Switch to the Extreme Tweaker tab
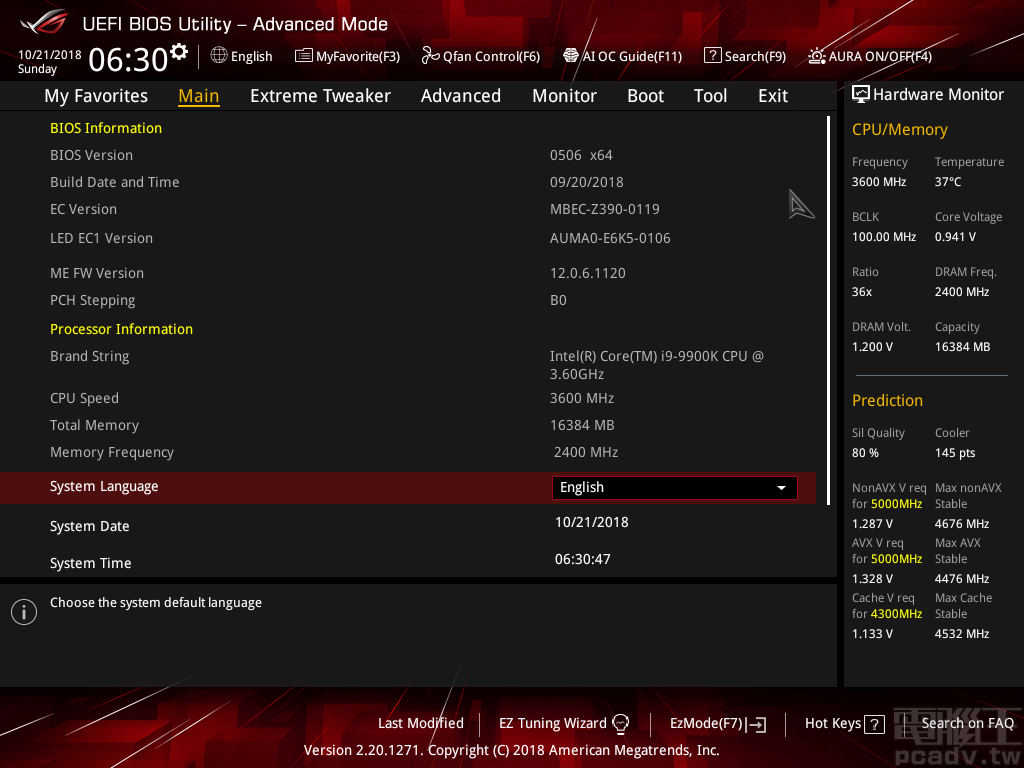 pyautogui.click(x=320, y=96)
